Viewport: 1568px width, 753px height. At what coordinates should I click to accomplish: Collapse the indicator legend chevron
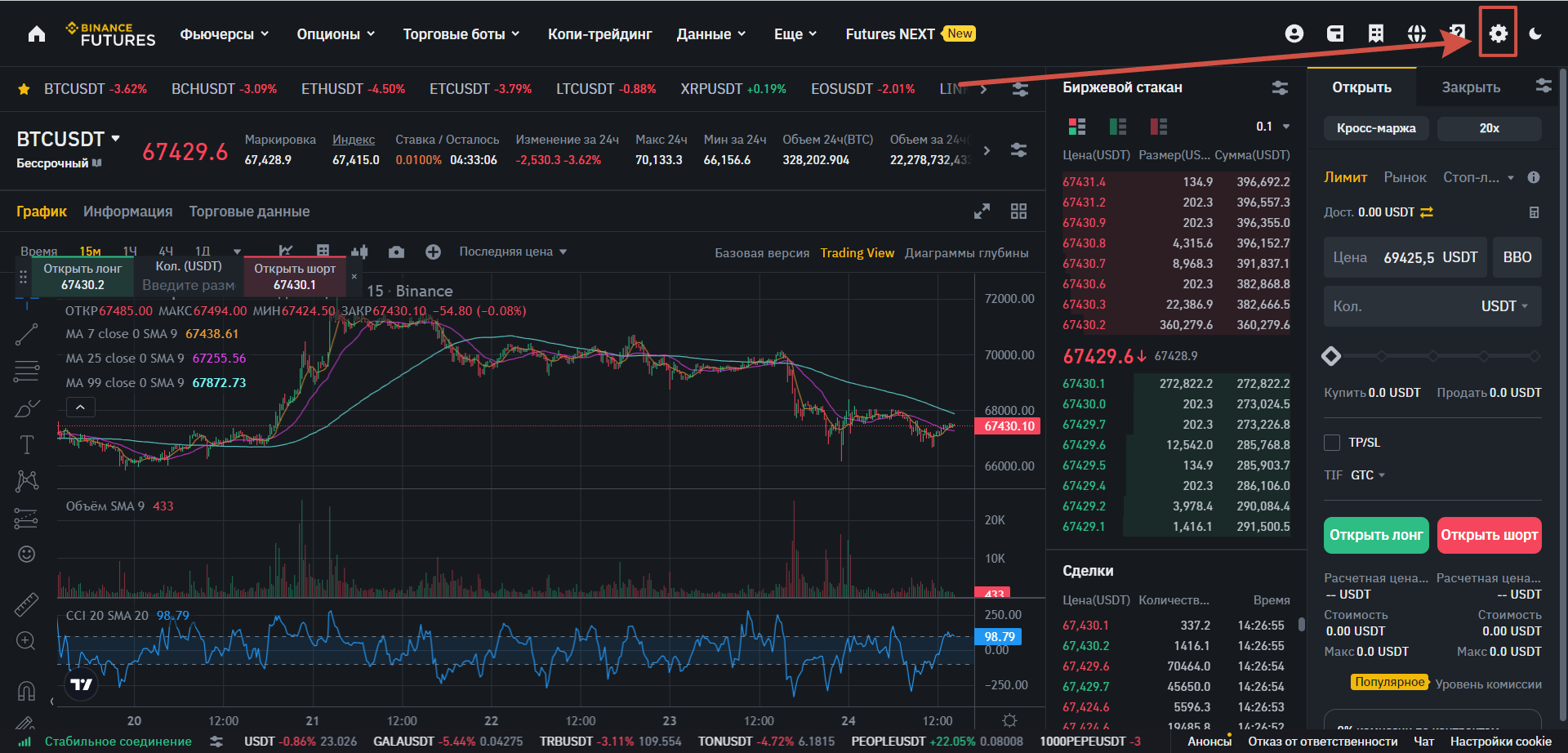80,407
